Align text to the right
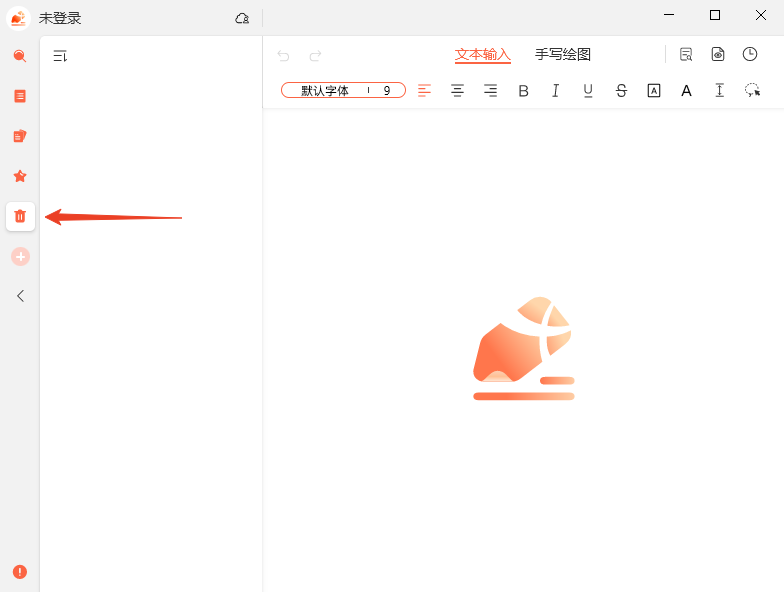Viewport: 784px width, 592px height. point(490,90)
